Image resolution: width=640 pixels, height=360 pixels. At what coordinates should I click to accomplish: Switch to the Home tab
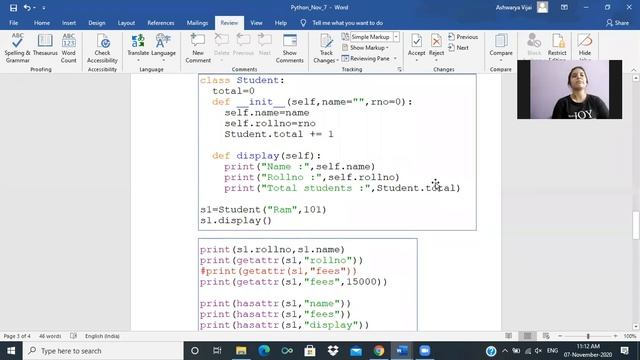point(42,23)
